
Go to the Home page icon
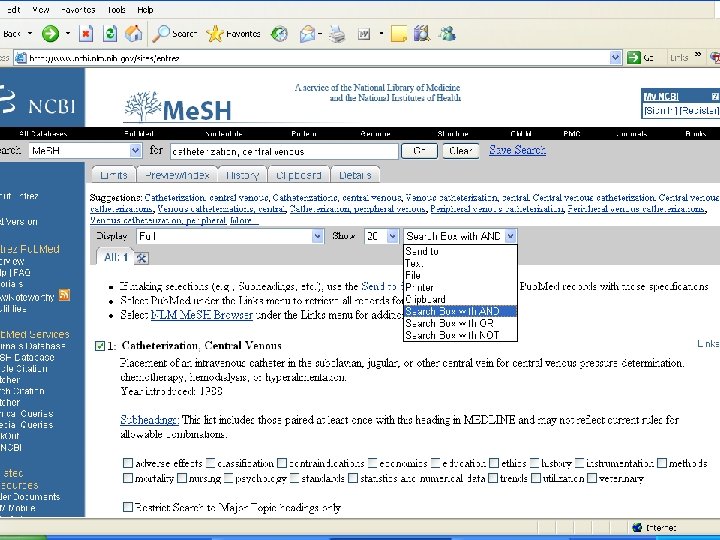coord(134,34)
